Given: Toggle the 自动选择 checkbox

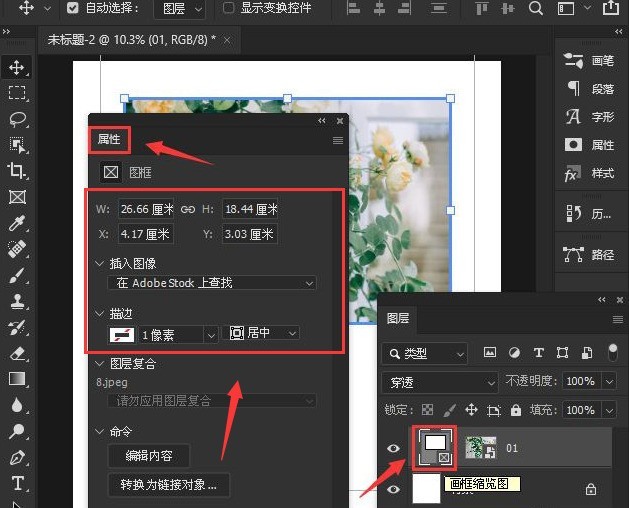Looking at the screenshot, I should tap(73, 8).
